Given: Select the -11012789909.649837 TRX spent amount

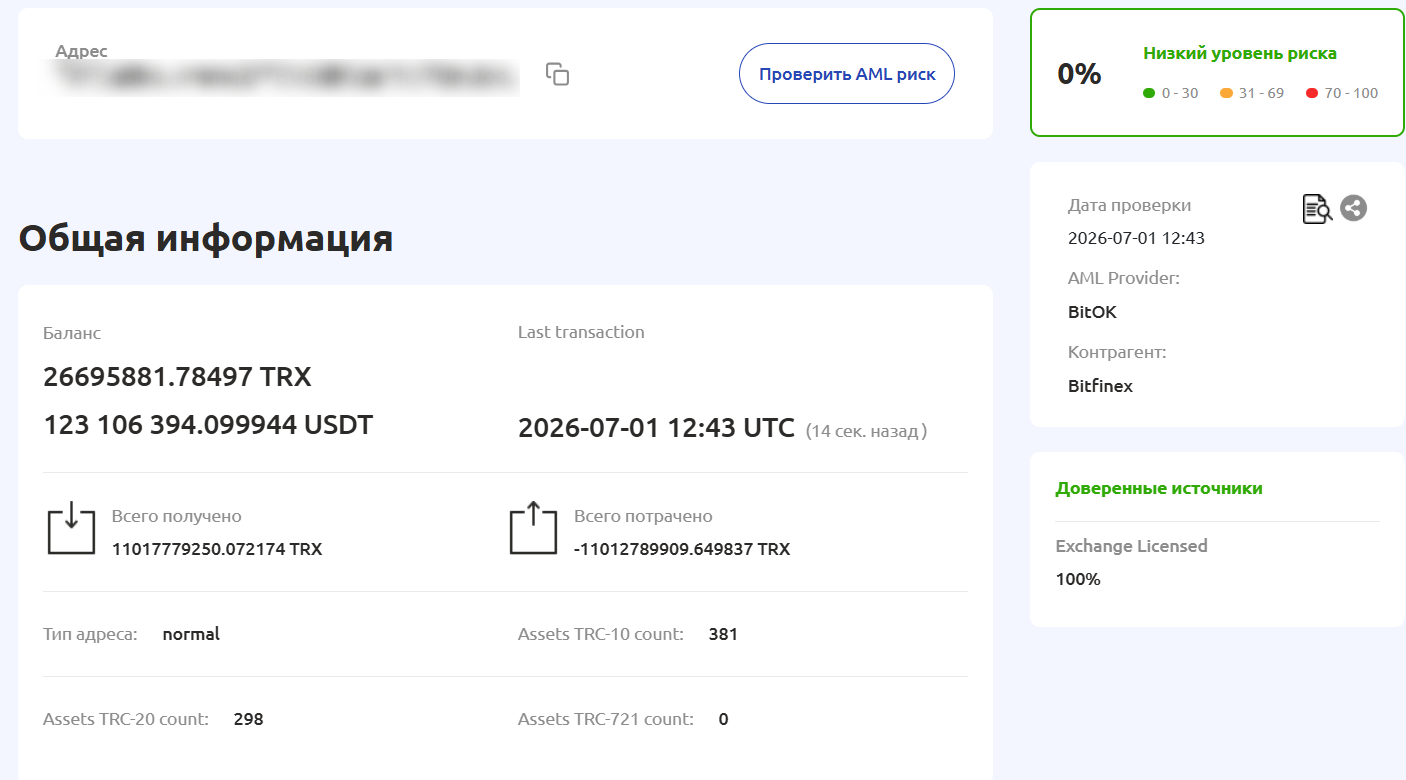Looking at the screenshot, I should click(682, 549).
